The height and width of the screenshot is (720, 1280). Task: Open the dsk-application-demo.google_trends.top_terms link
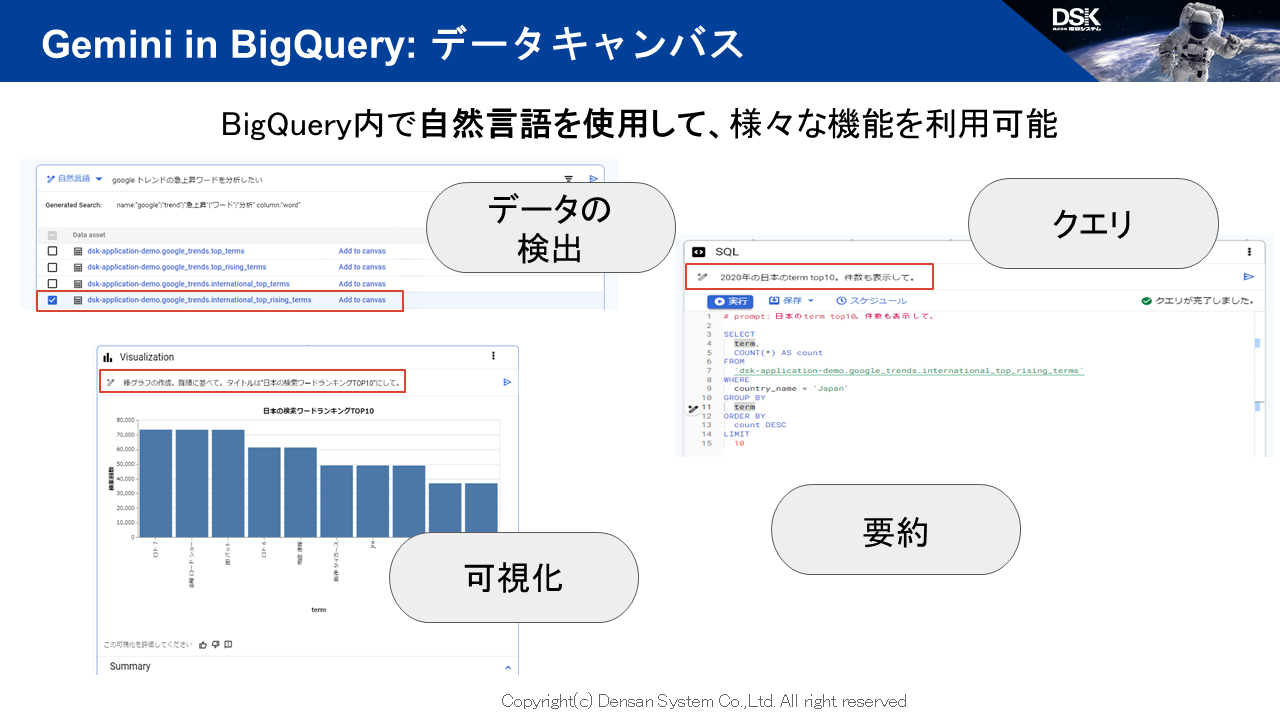(x=166, y=251)
